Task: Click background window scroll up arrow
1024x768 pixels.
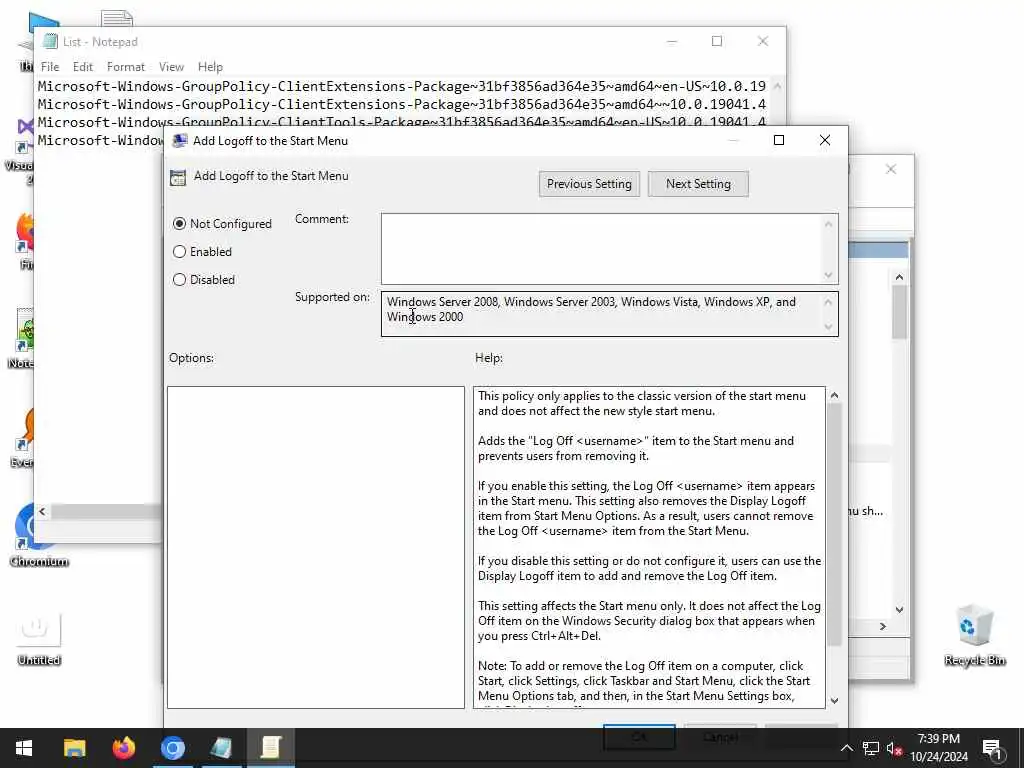Action: (899, 278)
